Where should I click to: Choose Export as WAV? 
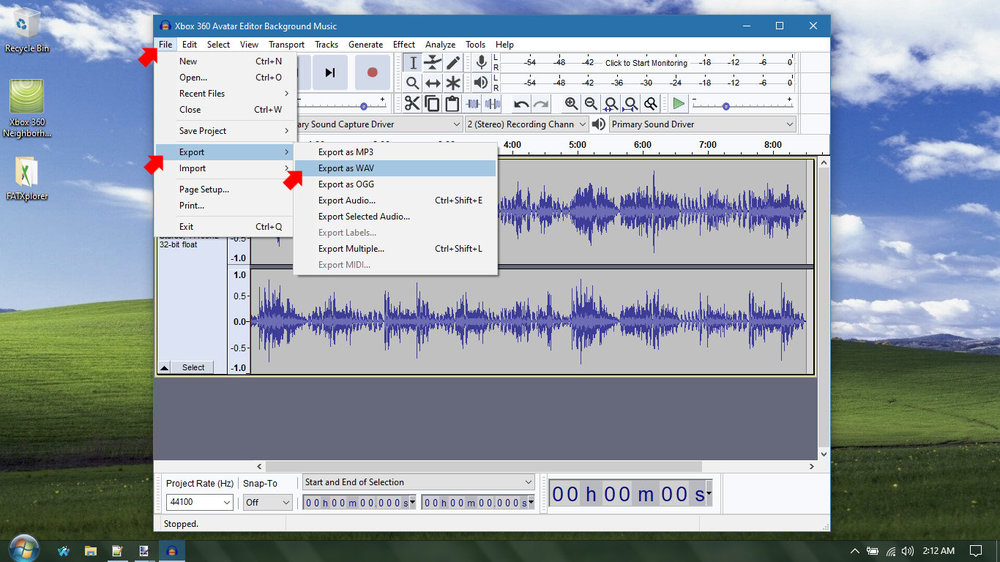pos(395,168)
